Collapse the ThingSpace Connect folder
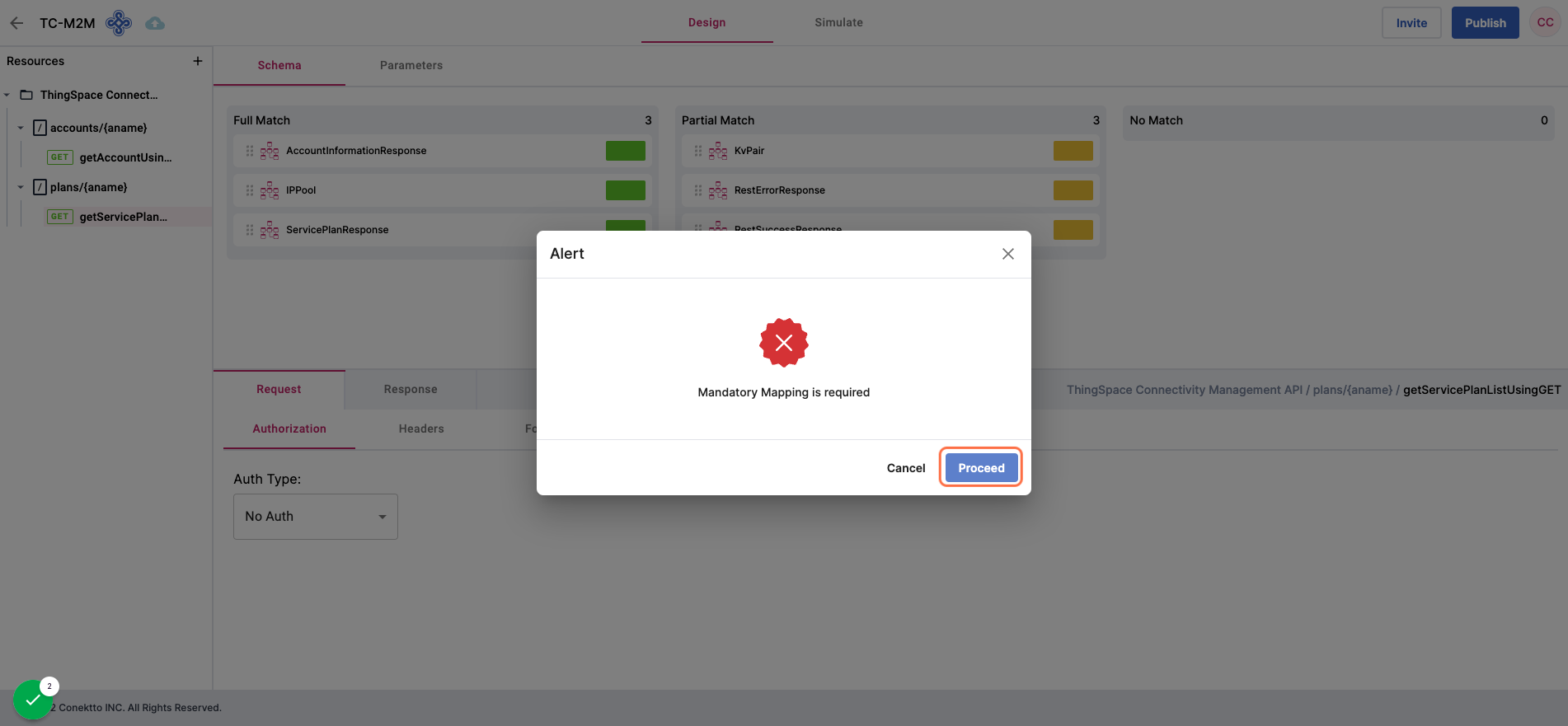 (x=7, y=96)
